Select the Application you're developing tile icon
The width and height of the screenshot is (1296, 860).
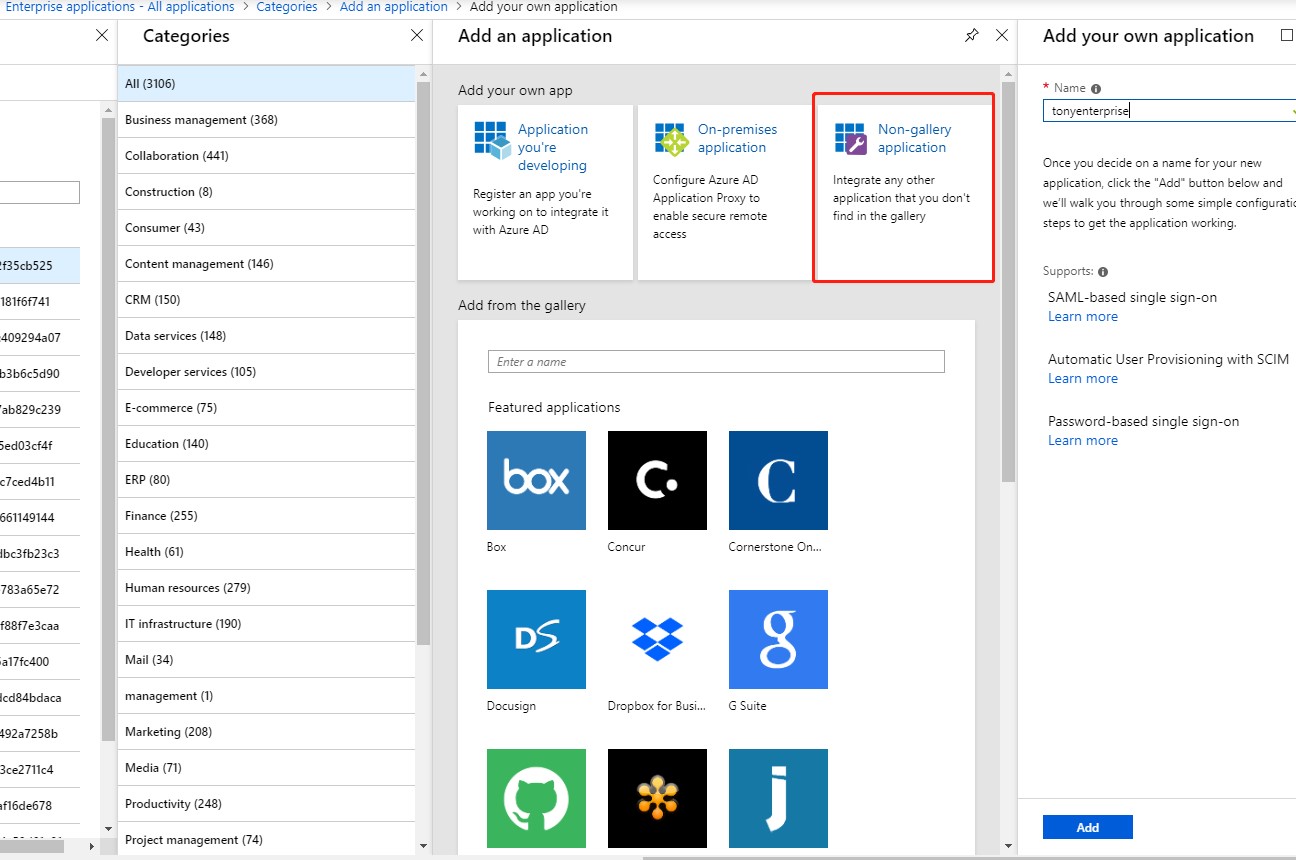[x=491, y=140]
